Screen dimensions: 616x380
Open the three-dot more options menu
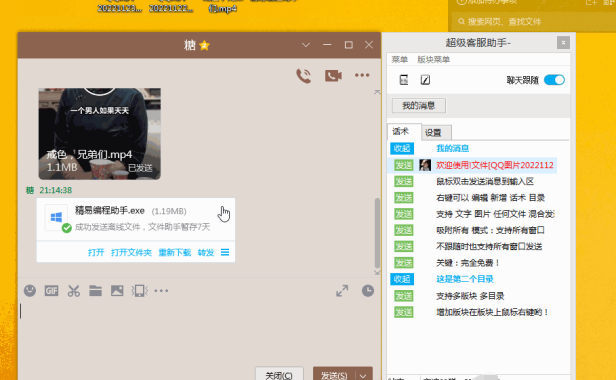pos(362,75)
